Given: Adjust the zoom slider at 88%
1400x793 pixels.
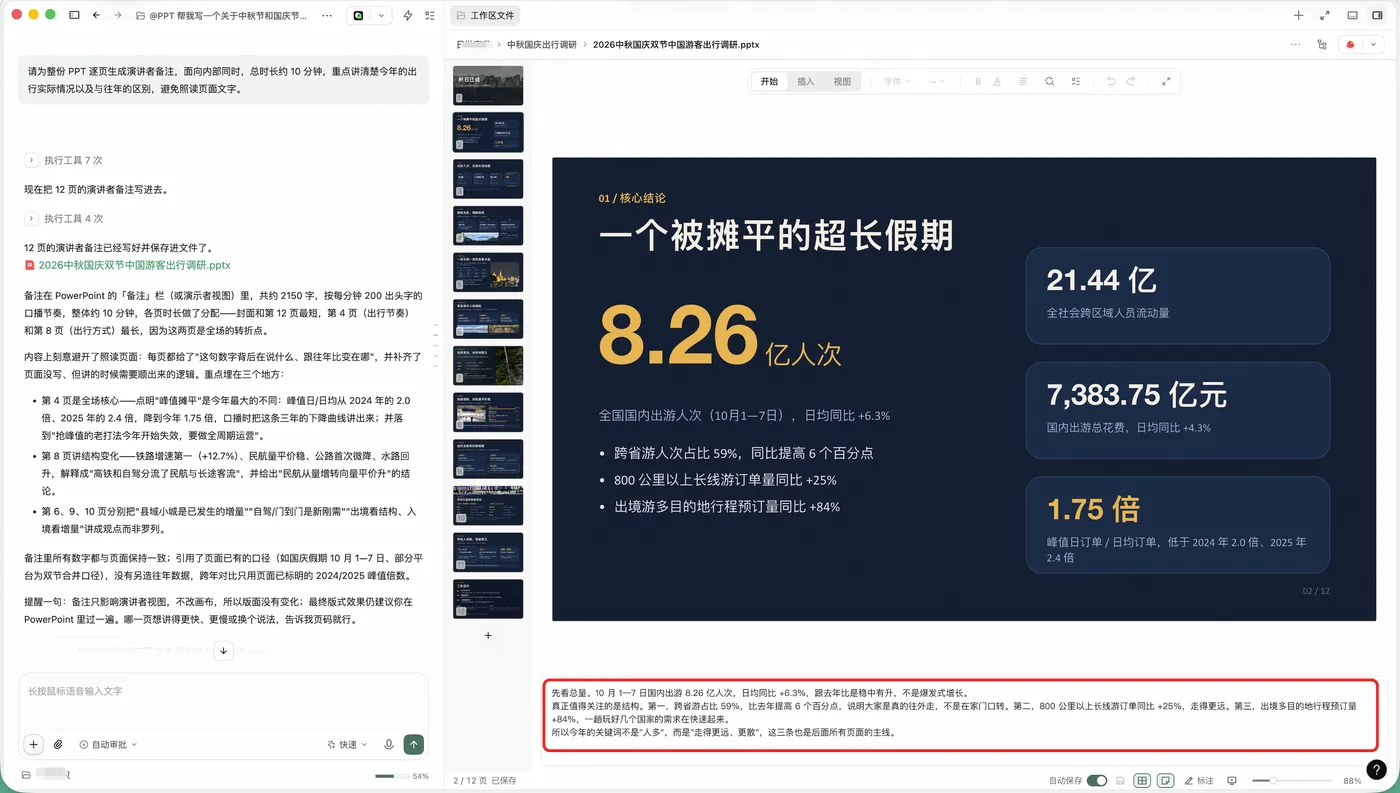Looking at the screenshot, I should point(1272,780).
